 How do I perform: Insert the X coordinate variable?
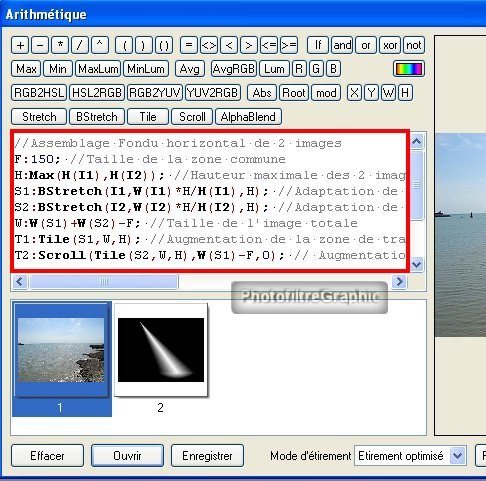pyautogui.click(x=354, y=93)
